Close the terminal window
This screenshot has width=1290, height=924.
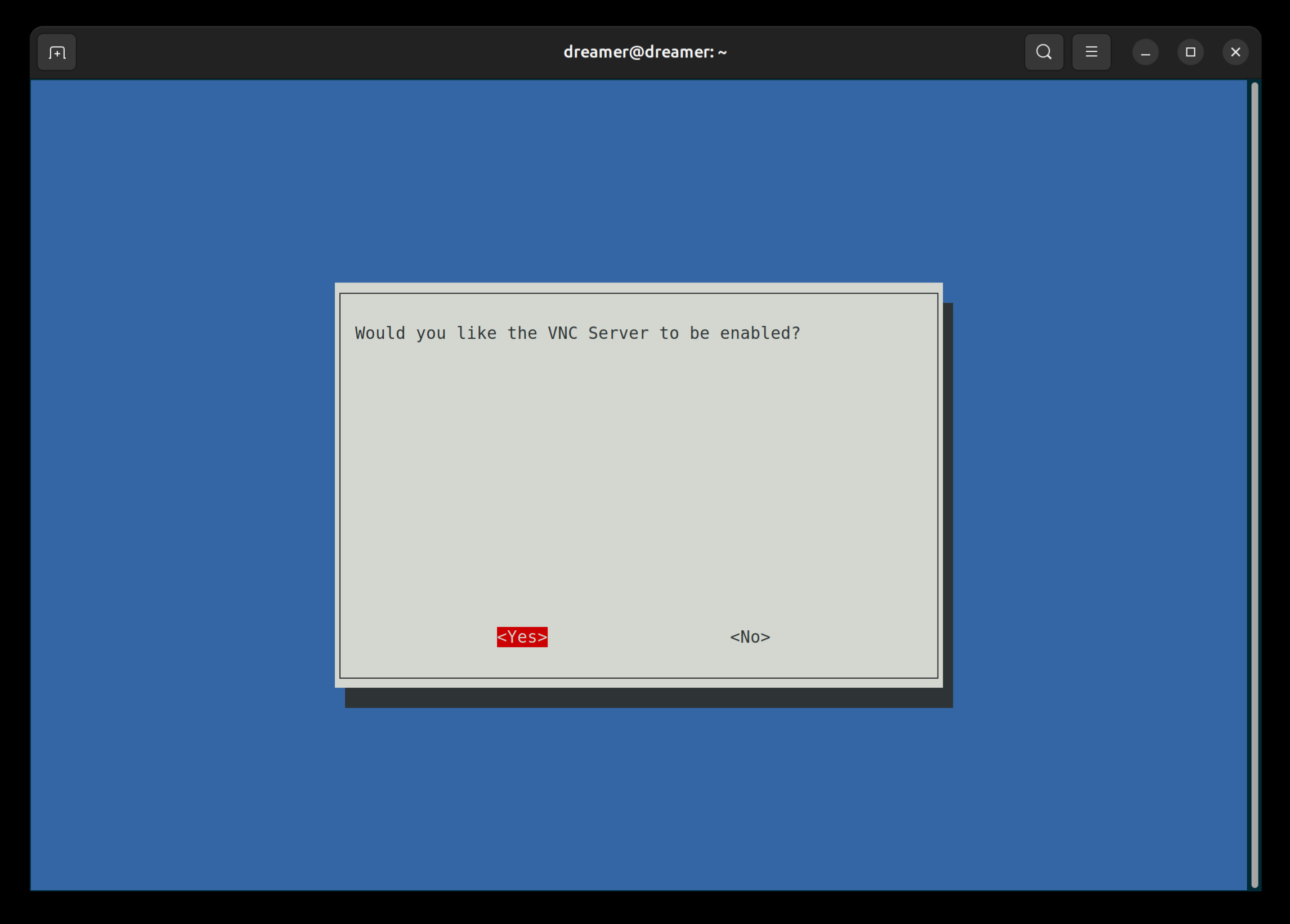[1235, 52]
